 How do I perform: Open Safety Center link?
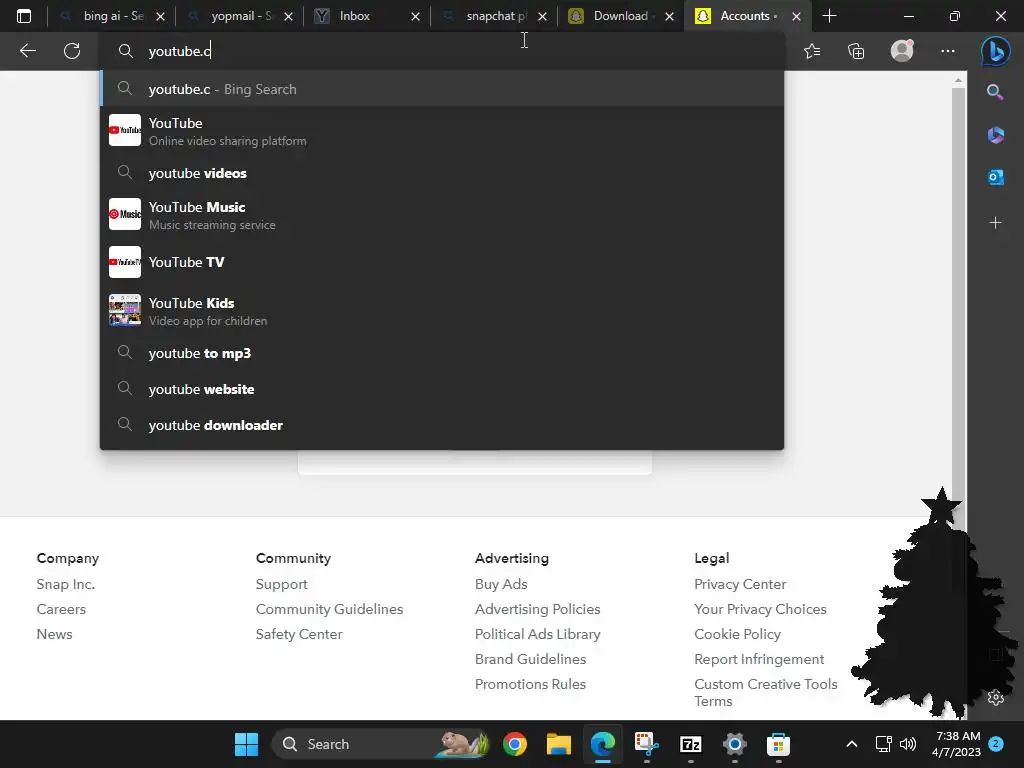299,634
